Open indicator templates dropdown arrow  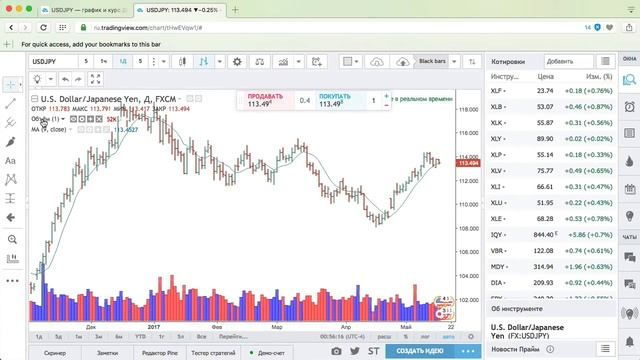pos(298,62)
